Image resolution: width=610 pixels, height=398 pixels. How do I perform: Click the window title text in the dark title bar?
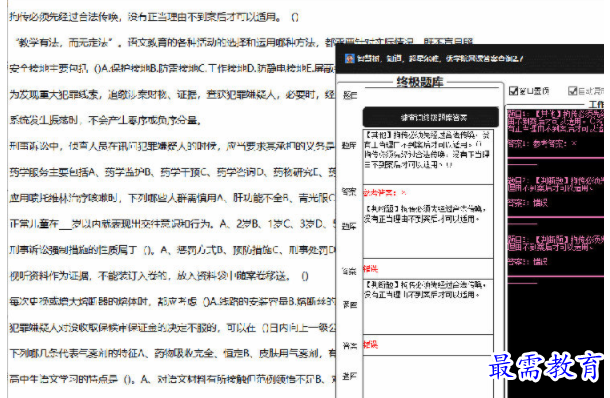pyautogui.click(x=440, y=59)
